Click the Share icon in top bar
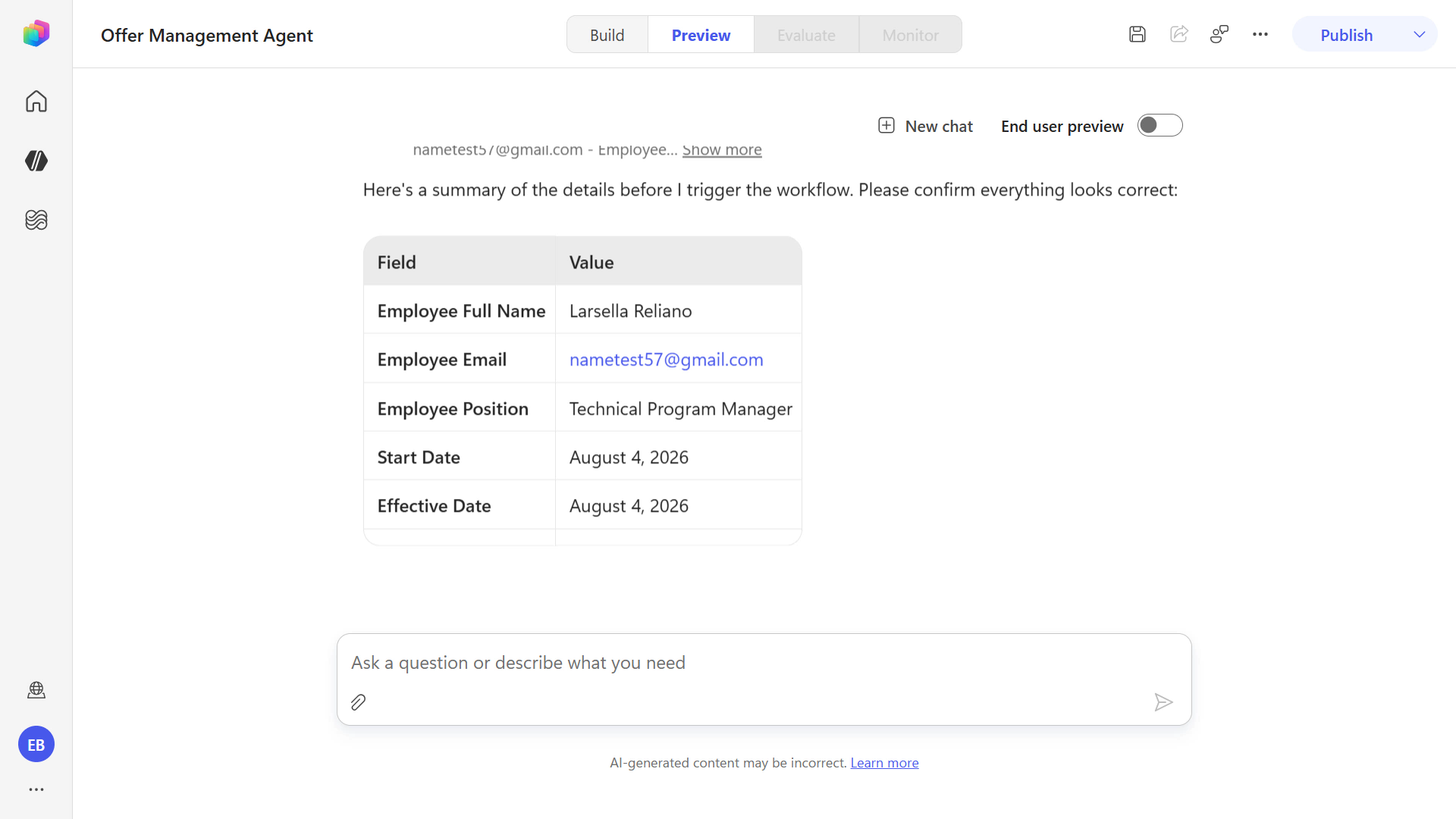Viewport: 1456px width, 819px height. click(x=1178, y=34)
